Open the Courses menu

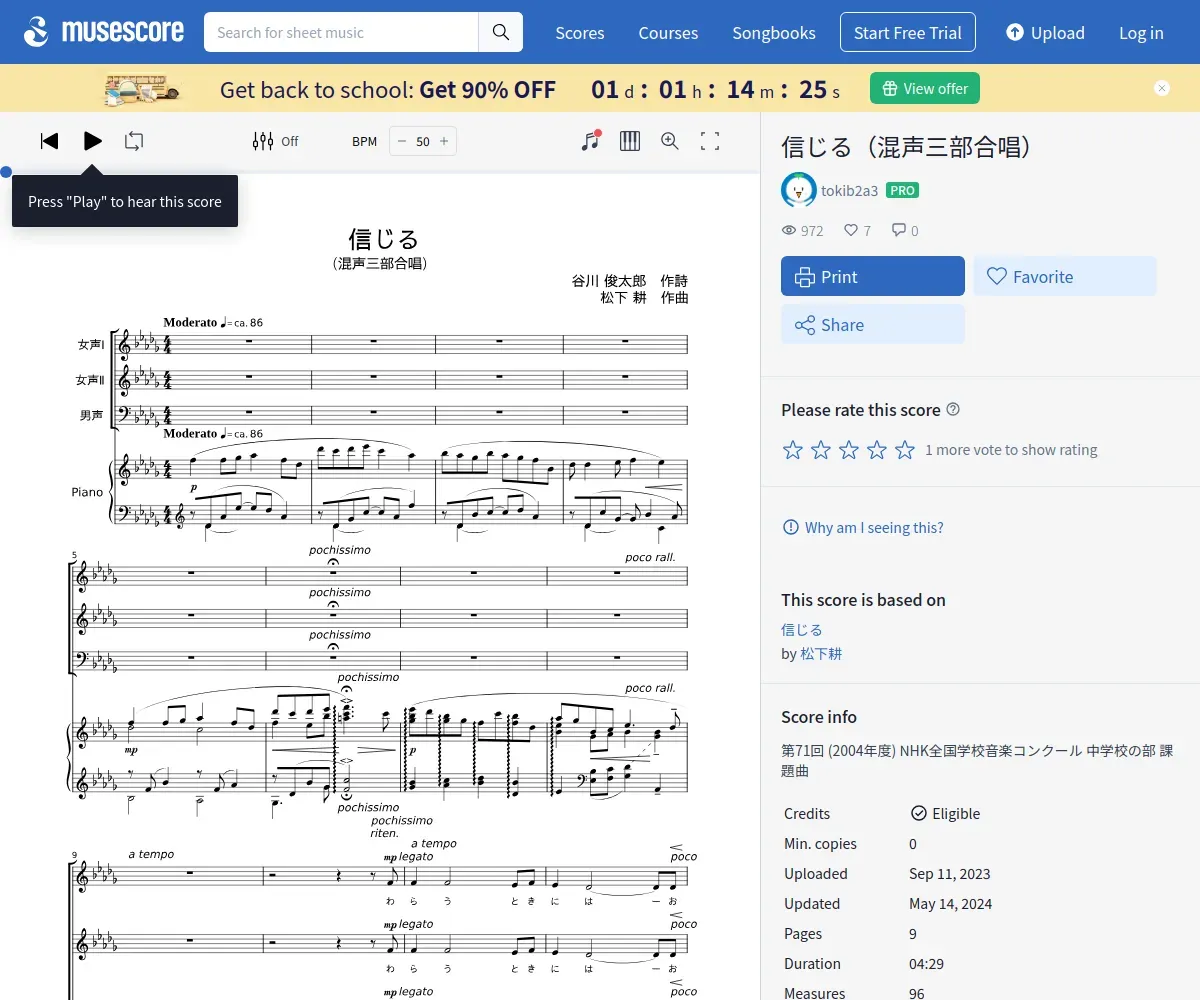click(x=668, y=33)
